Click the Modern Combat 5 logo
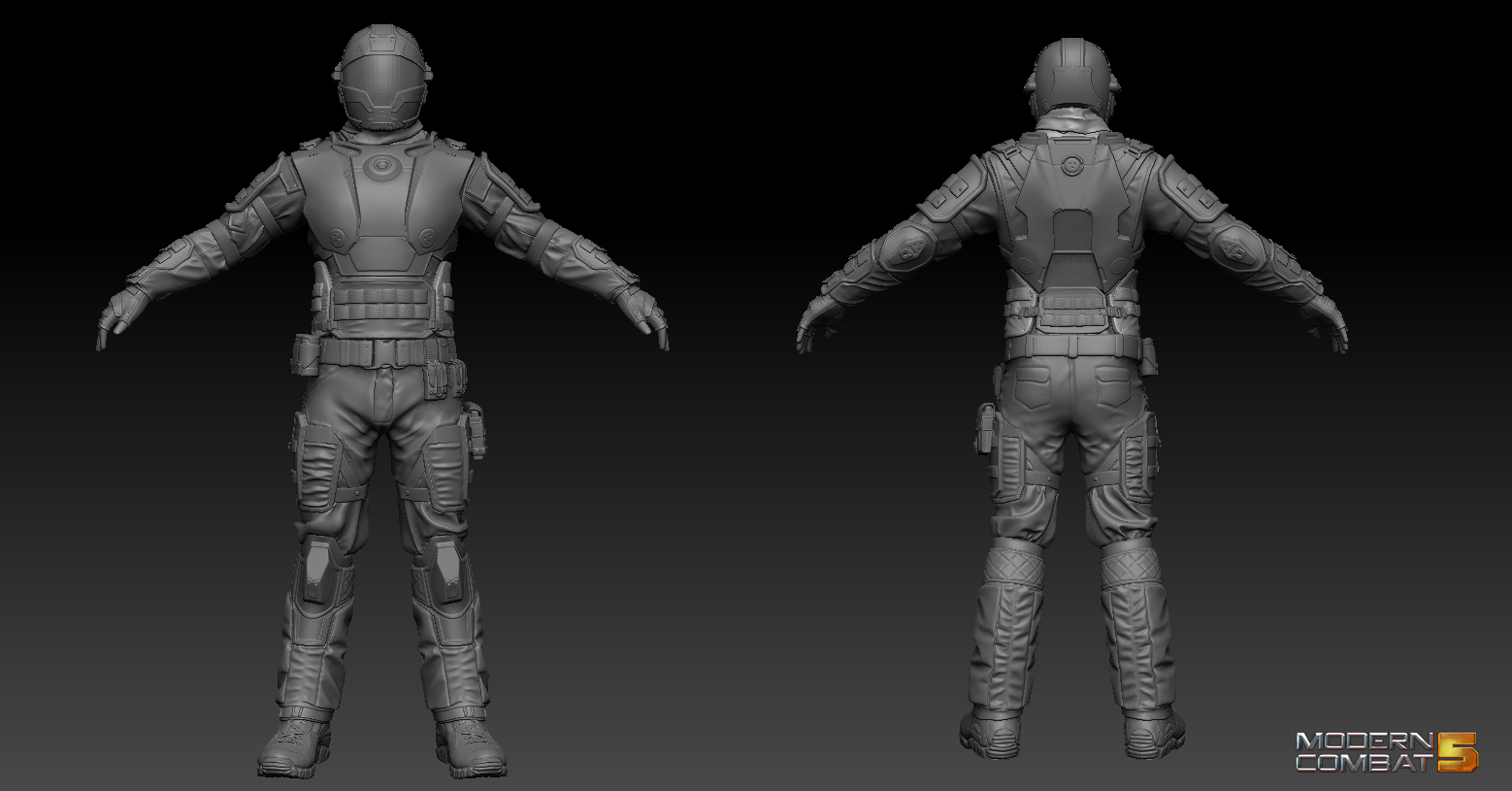1512x791 pixels. 1385,751
